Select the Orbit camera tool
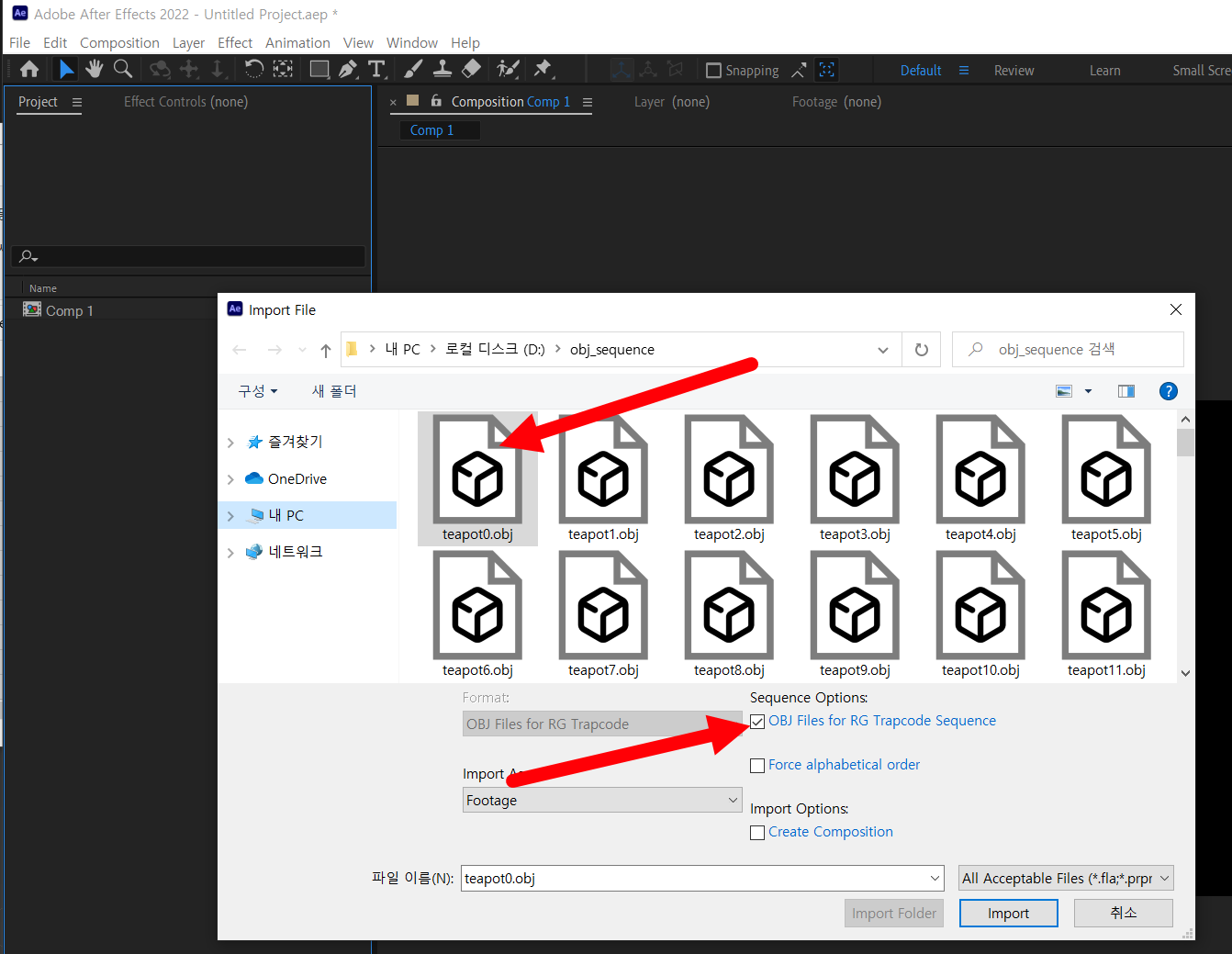The width and height of the screenshot is (1232, 954). [x=160, y=69]
